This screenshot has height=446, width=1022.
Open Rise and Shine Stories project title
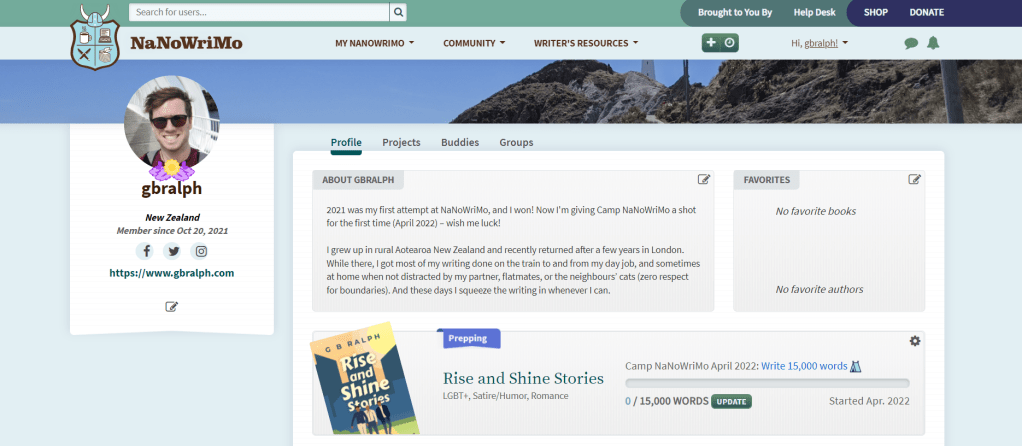[523, 378]
